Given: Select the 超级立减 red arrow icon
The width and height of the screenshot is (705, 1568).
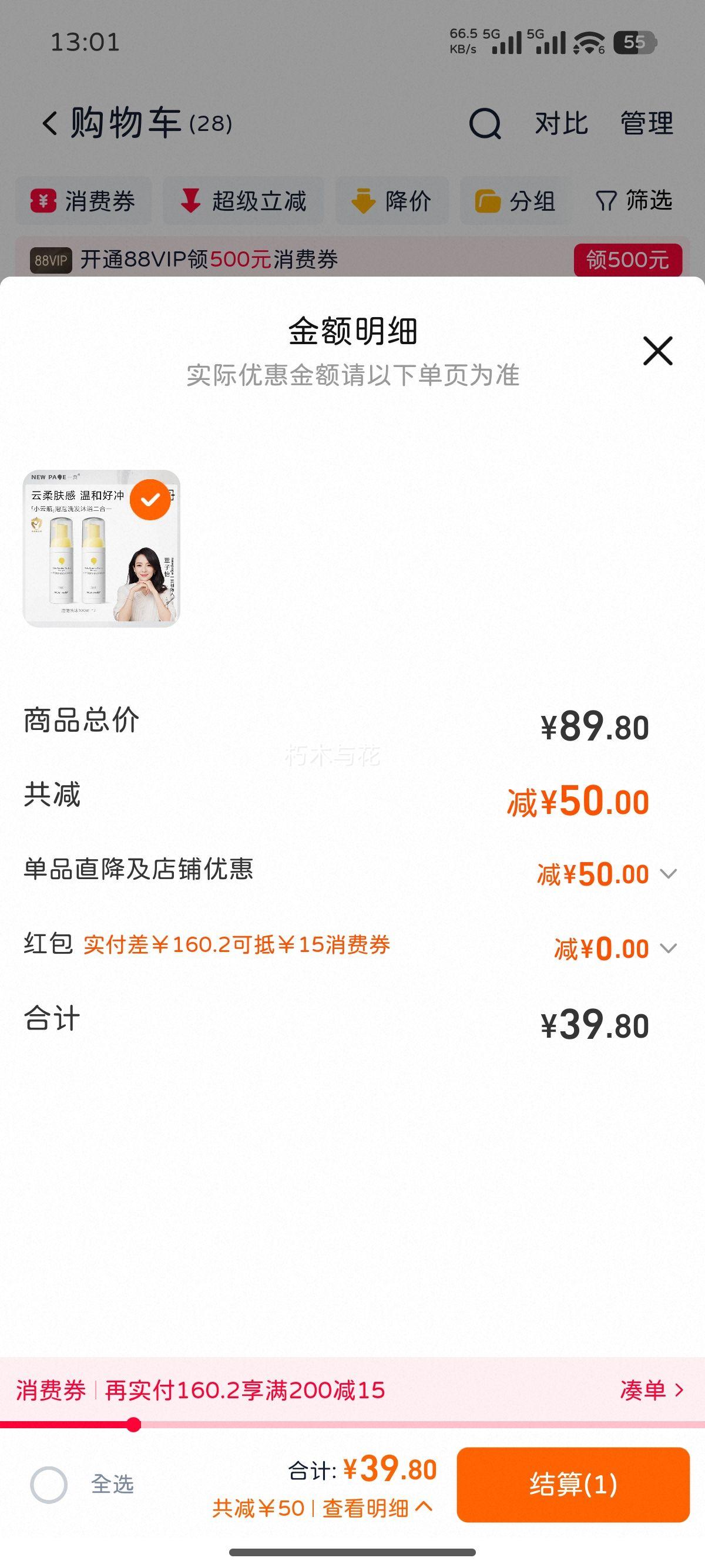Looking at the screenshot, I should click(x=190, y=201).
